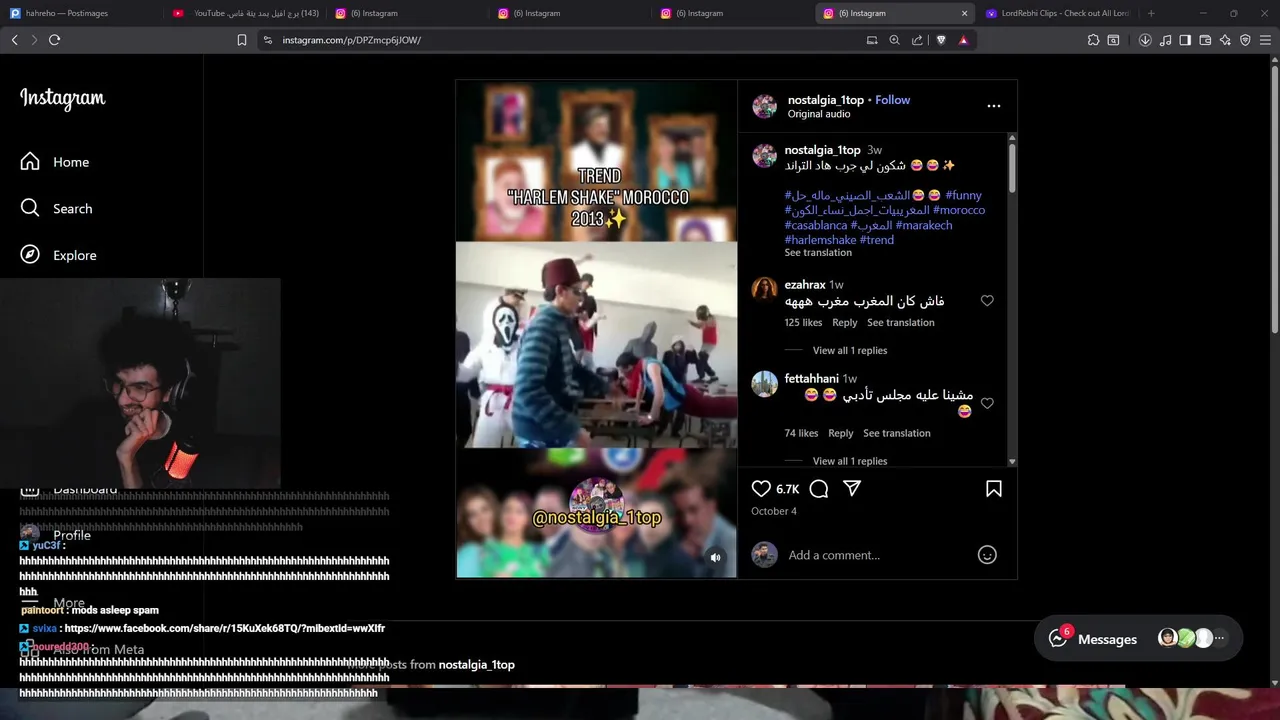Toggle video sound mute icon

(x=715, y=558)
